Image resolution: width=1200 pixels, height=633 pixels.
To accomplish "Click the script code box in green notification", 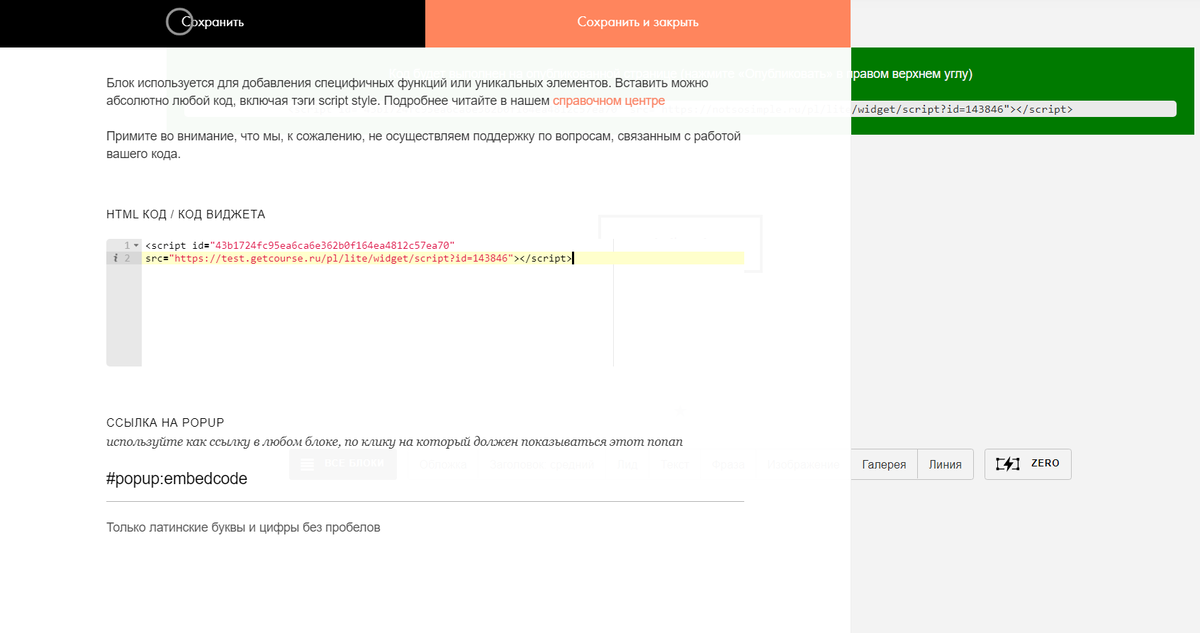I will (x=1013, y=109).
